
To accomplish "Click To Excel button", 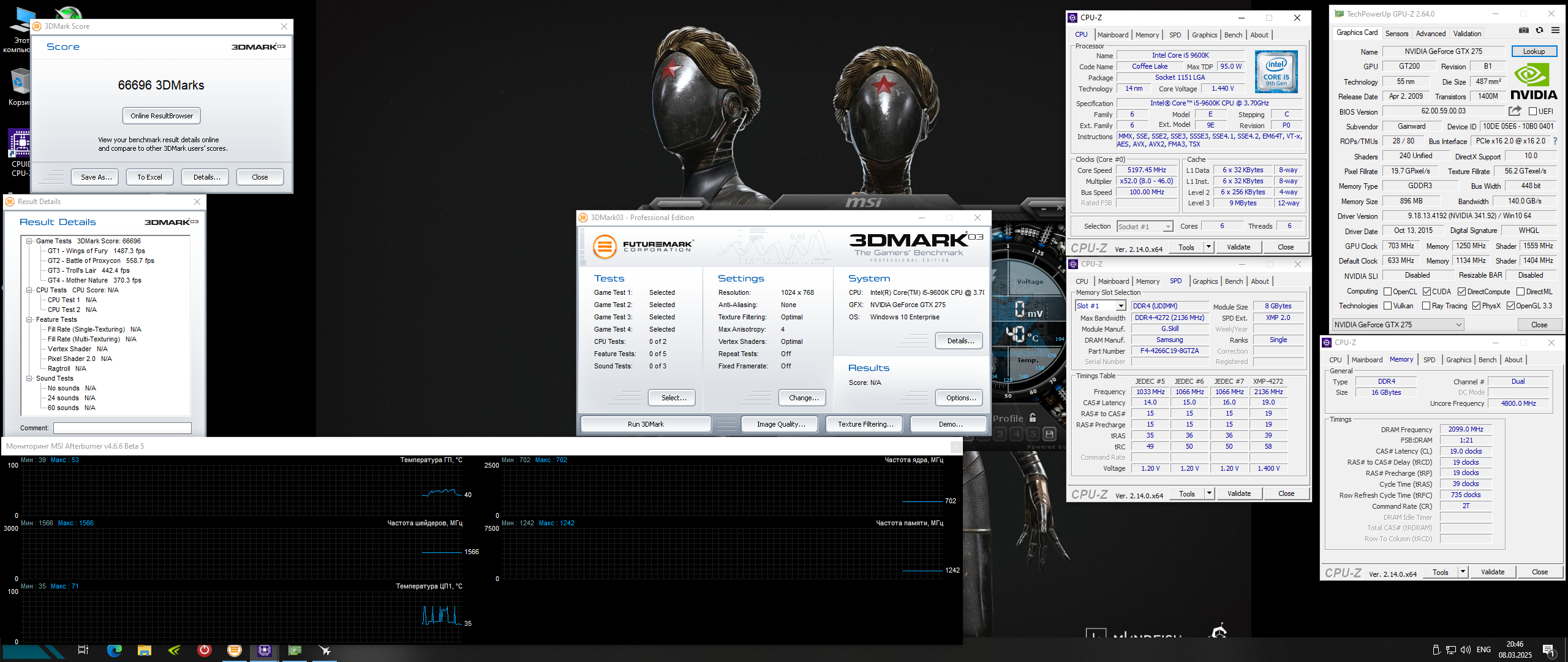I will pyautogui.click(x=150, y=177).
